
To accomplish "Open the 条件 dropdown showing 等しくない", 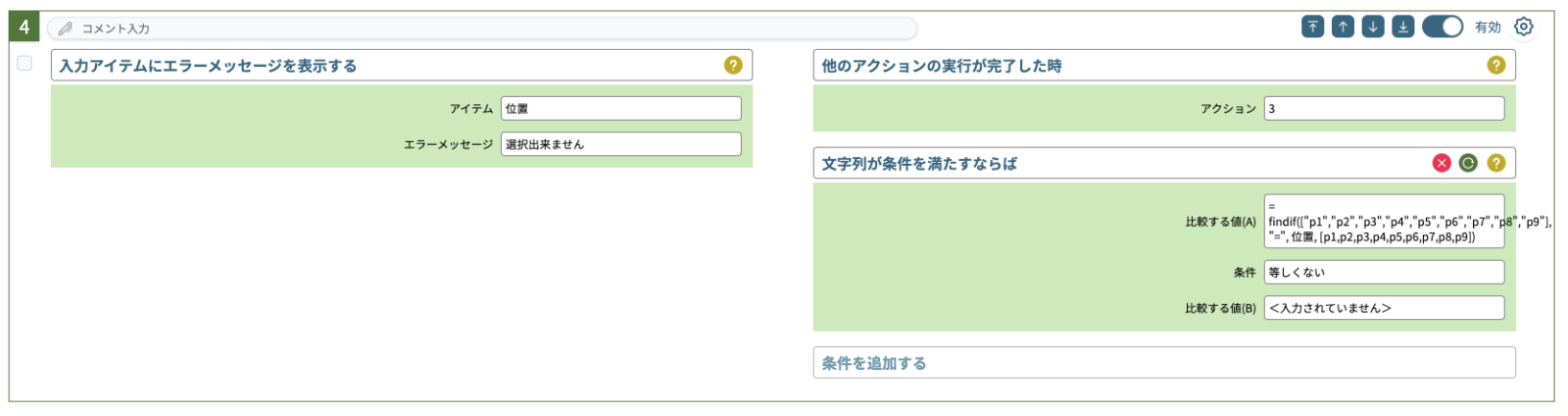I will coord(1384,272).
